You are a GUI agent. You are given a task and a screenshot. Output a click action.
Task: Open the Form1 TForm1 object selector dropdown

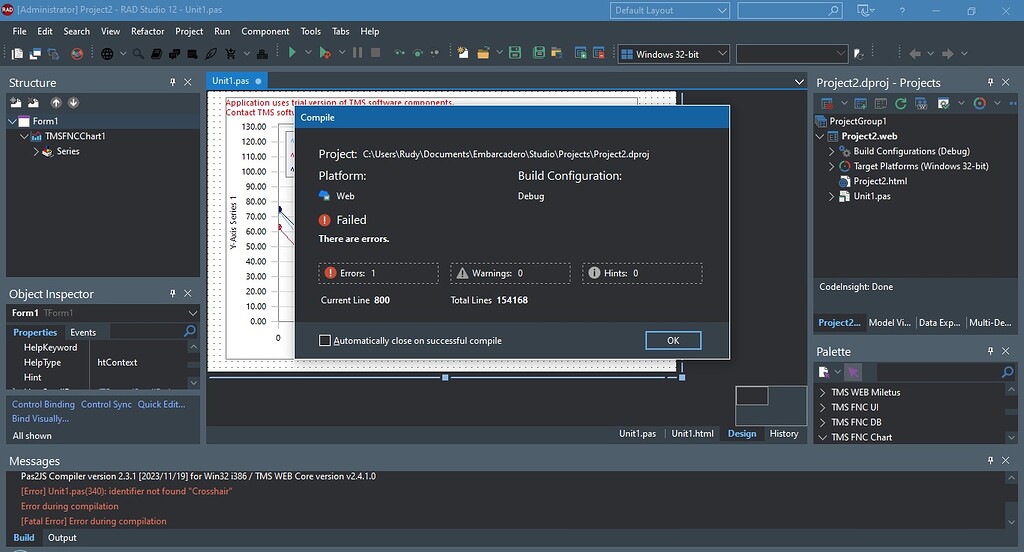point(192,313)
